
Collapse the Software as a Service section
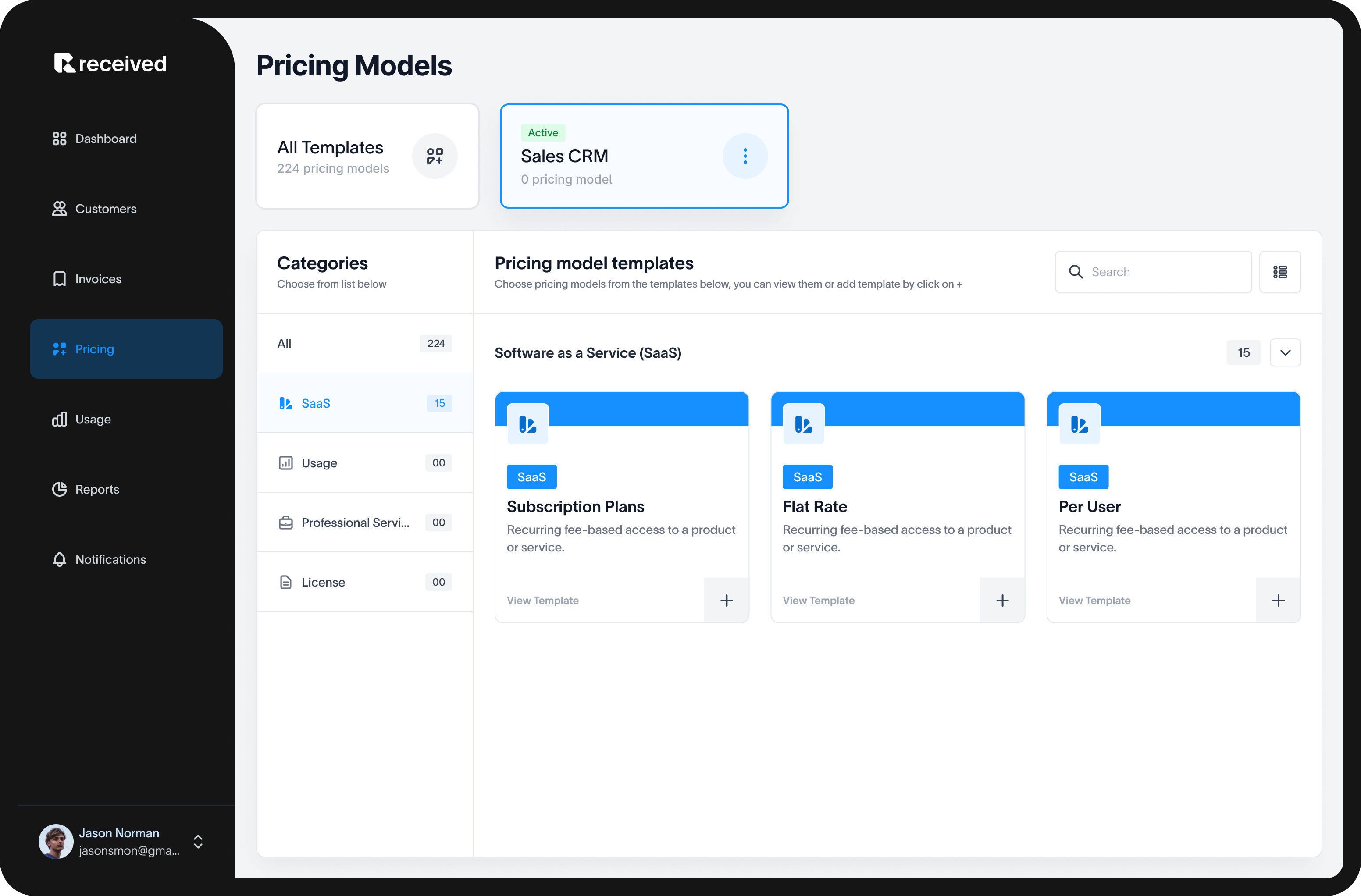tap(1285, 353)
